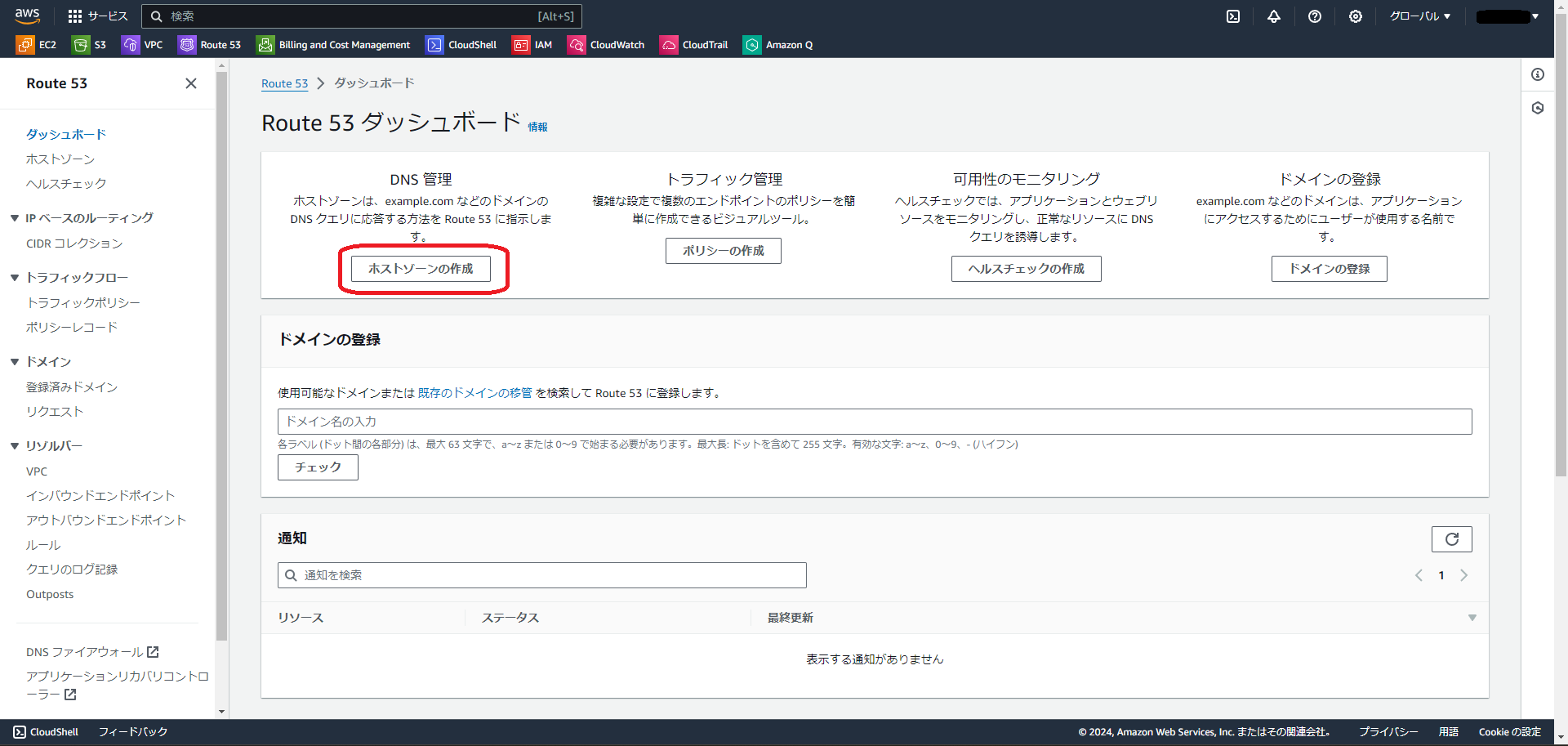Open Route 53 favorite shortcut
1568x746 pixels.
[210, 45]
